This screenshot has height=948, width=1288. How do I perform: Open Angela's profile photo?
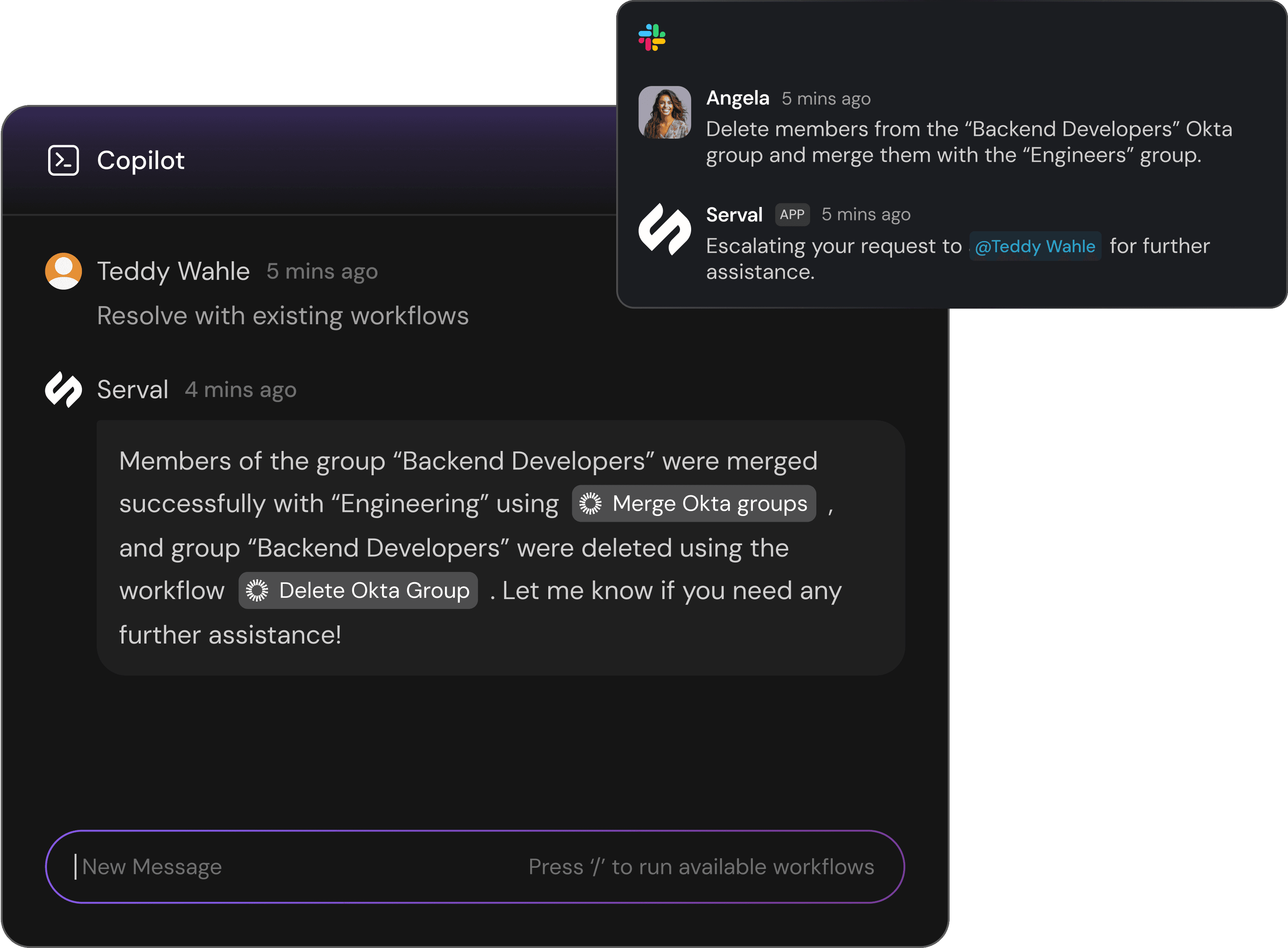665,112
